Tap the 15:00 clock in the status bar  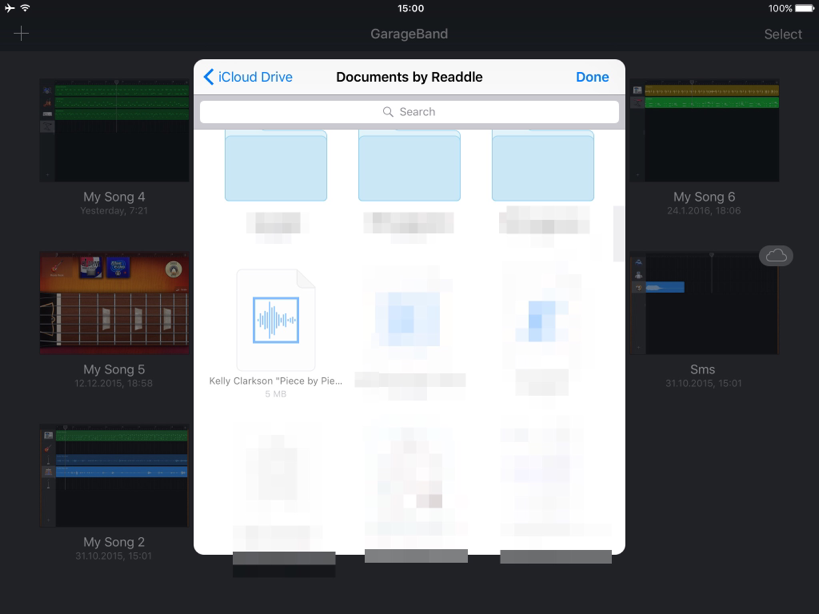[411, 8]
